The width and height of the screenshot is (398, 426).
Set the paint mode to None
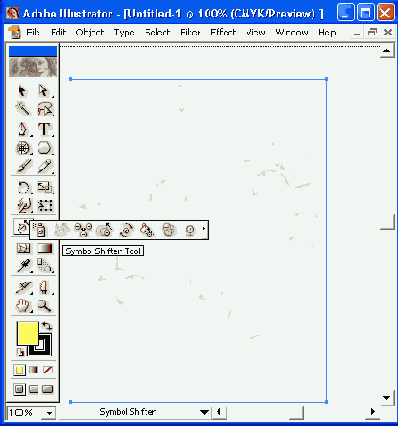(48, 370)
